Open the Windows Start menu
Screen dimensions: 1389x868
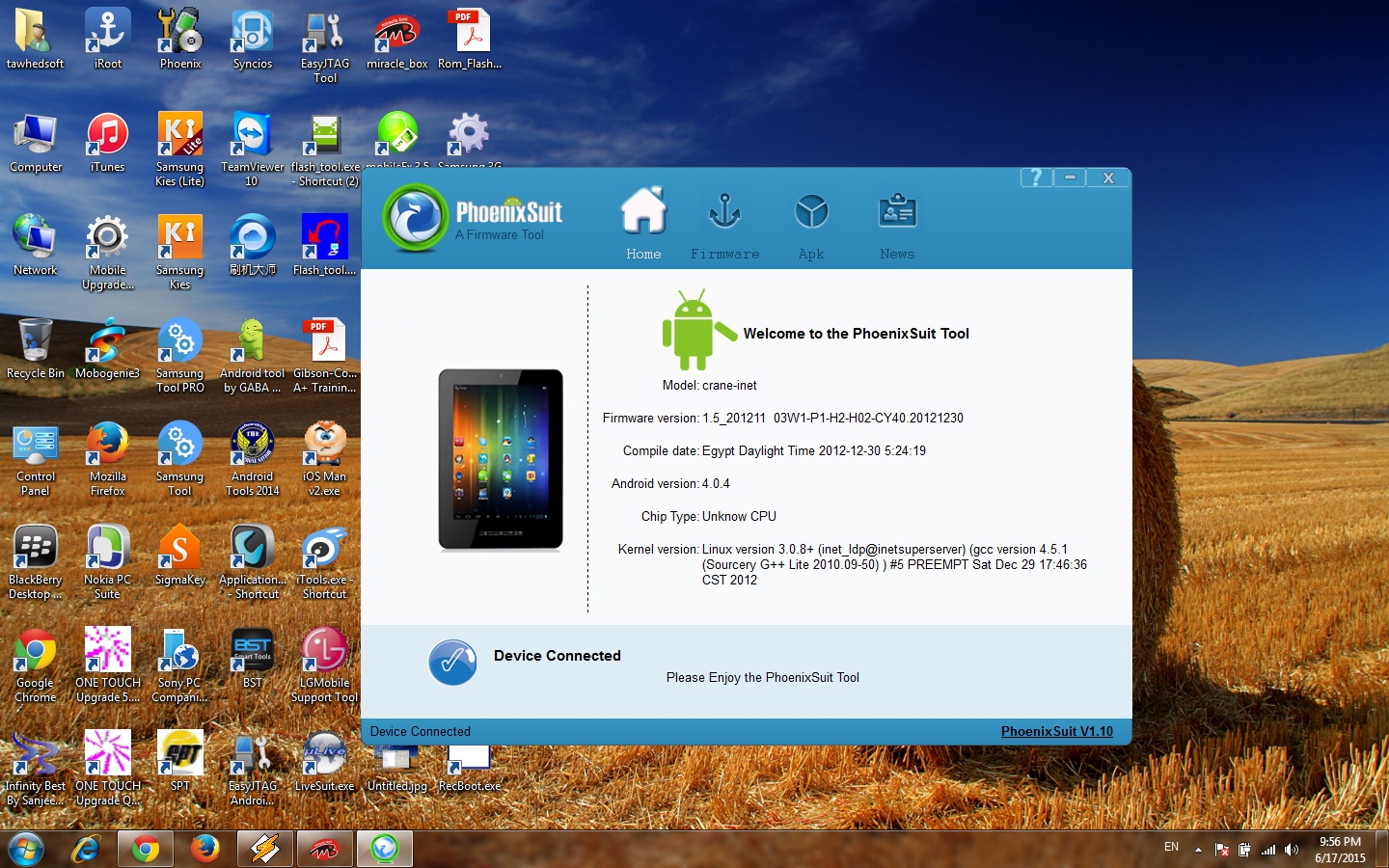pos(26,849)
